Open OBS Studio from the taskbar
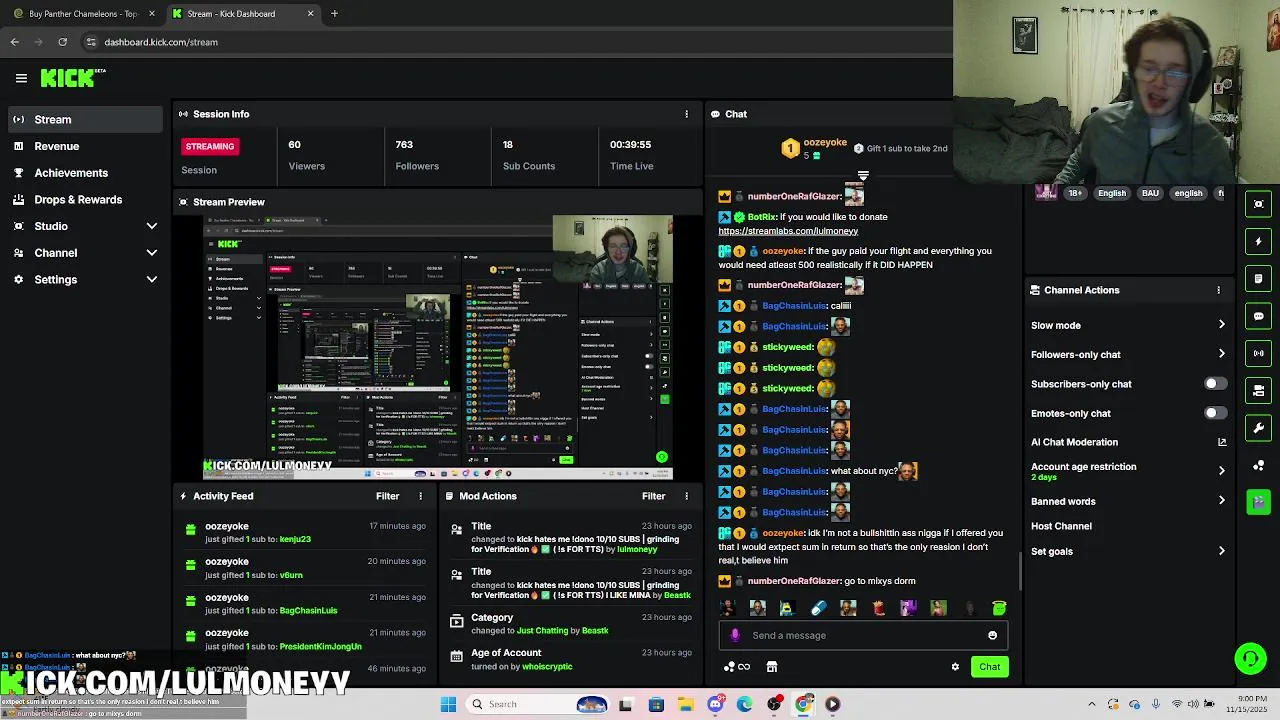The image size is (1280, 720). tap(774, 704)
